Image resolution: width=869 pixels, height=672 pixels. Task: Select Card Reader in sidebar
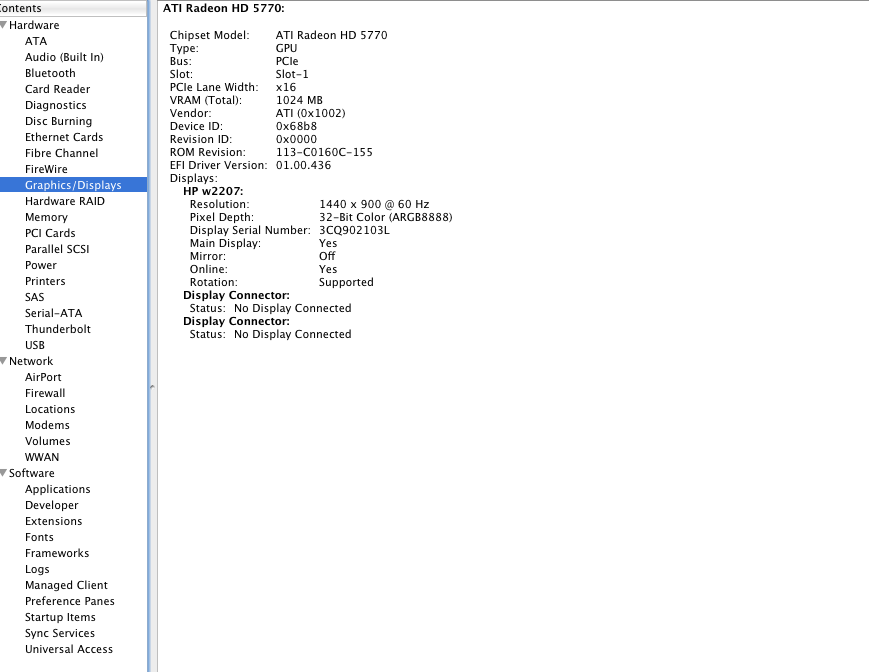[58, 89]
